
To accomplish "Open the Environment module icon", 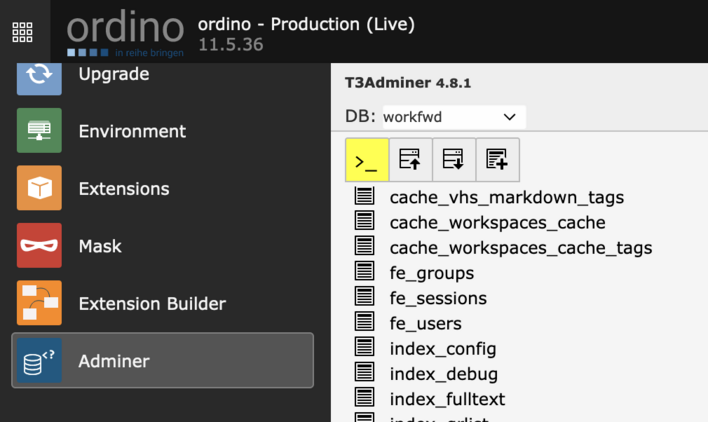I will pyautogui.click(x=39, y=130).
